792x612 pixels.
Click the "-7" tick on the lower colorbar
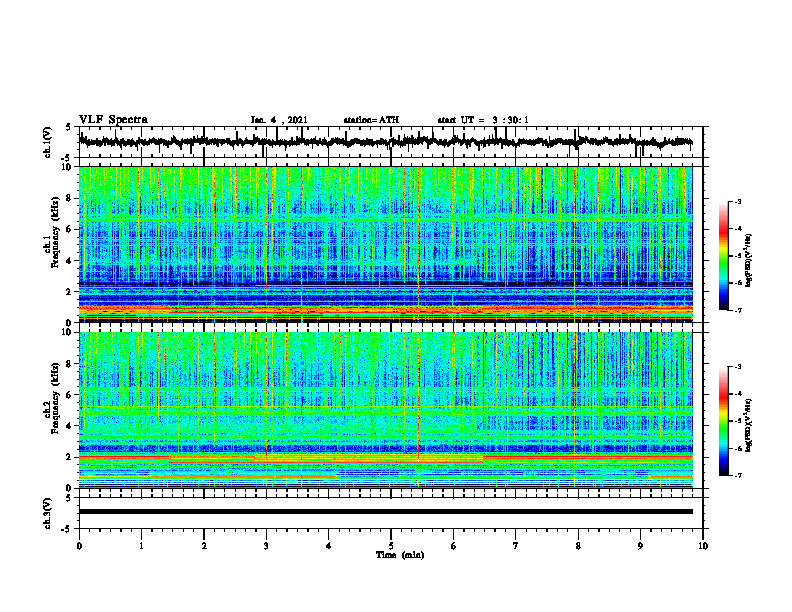(738, 475)
